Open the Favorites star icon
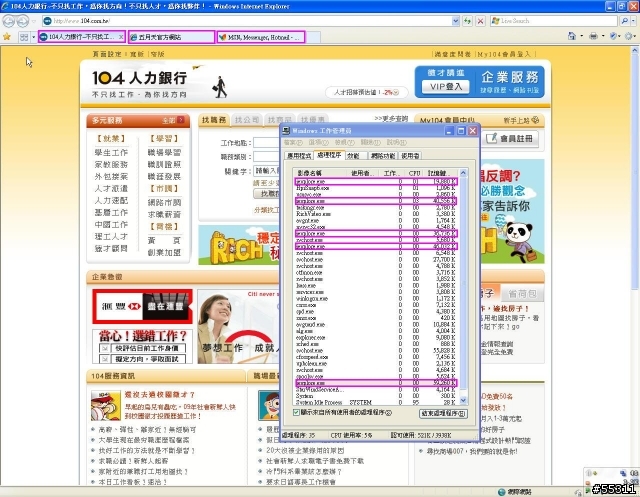Screen dimensions: 640x497 coord(7,37)
